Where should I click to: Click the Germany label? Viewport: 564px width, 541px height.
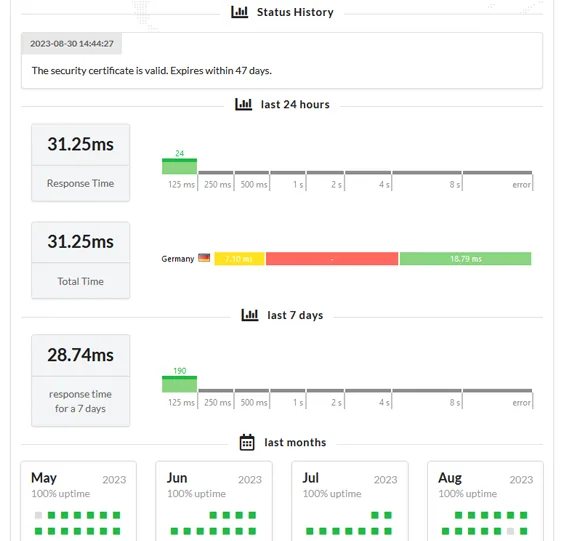tap(178, 259)
